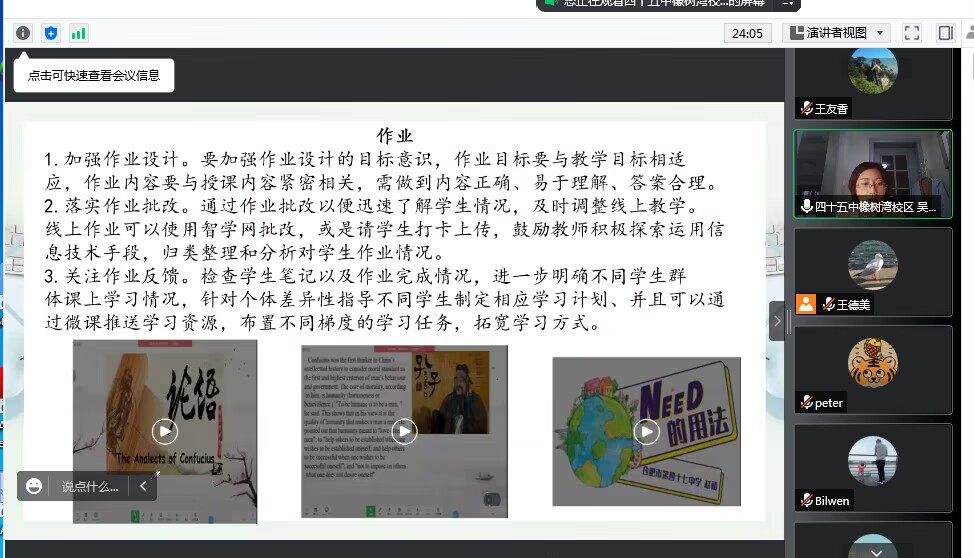Image resolution: width=974 pixels, height=558 pixels.
Task: Click the blue security shield icon
Action: point(51,33)
